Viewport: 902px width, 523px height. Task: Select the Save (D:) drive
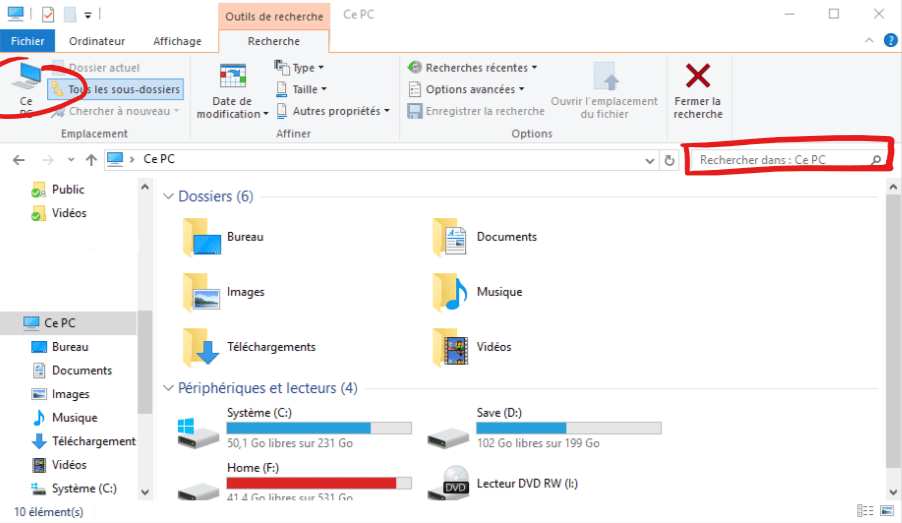point(544,428)
